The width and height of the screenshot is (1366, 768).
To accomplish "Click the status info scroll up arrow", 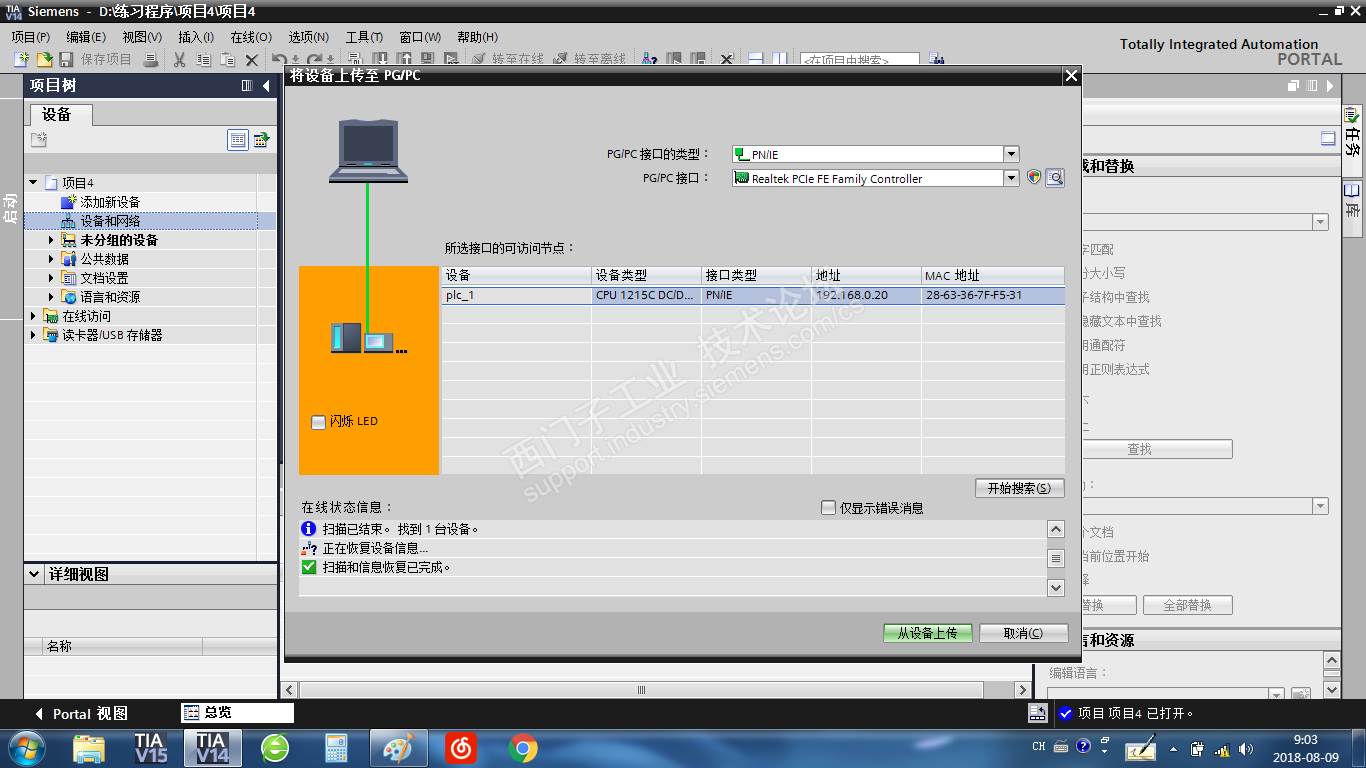I will [x=1056, y=529].
